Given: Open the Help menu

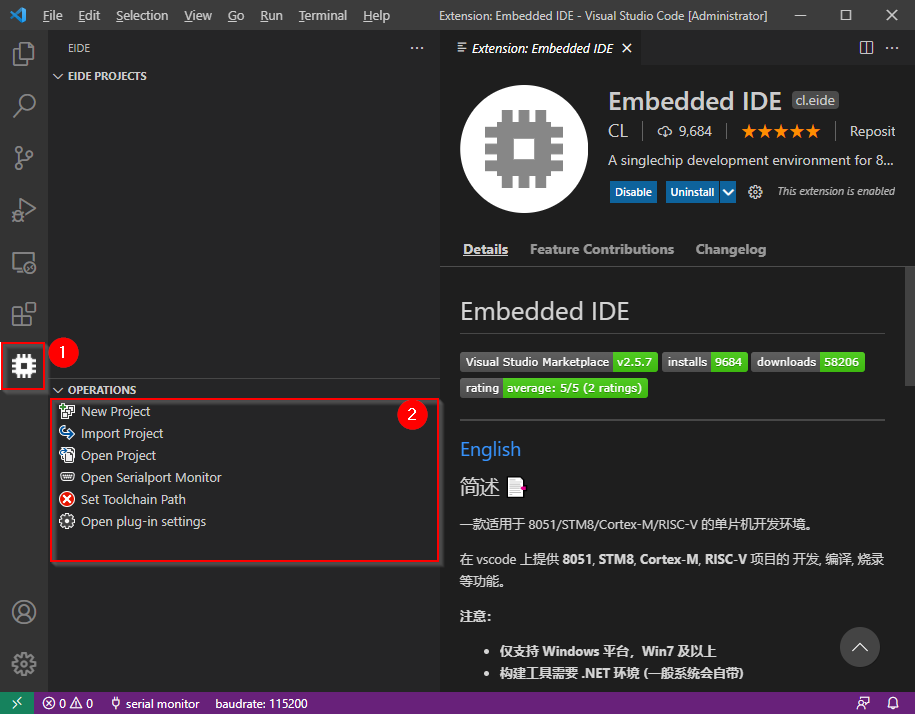Looking at the screenshot, I should pyautogui.click(x=376, y=16).
